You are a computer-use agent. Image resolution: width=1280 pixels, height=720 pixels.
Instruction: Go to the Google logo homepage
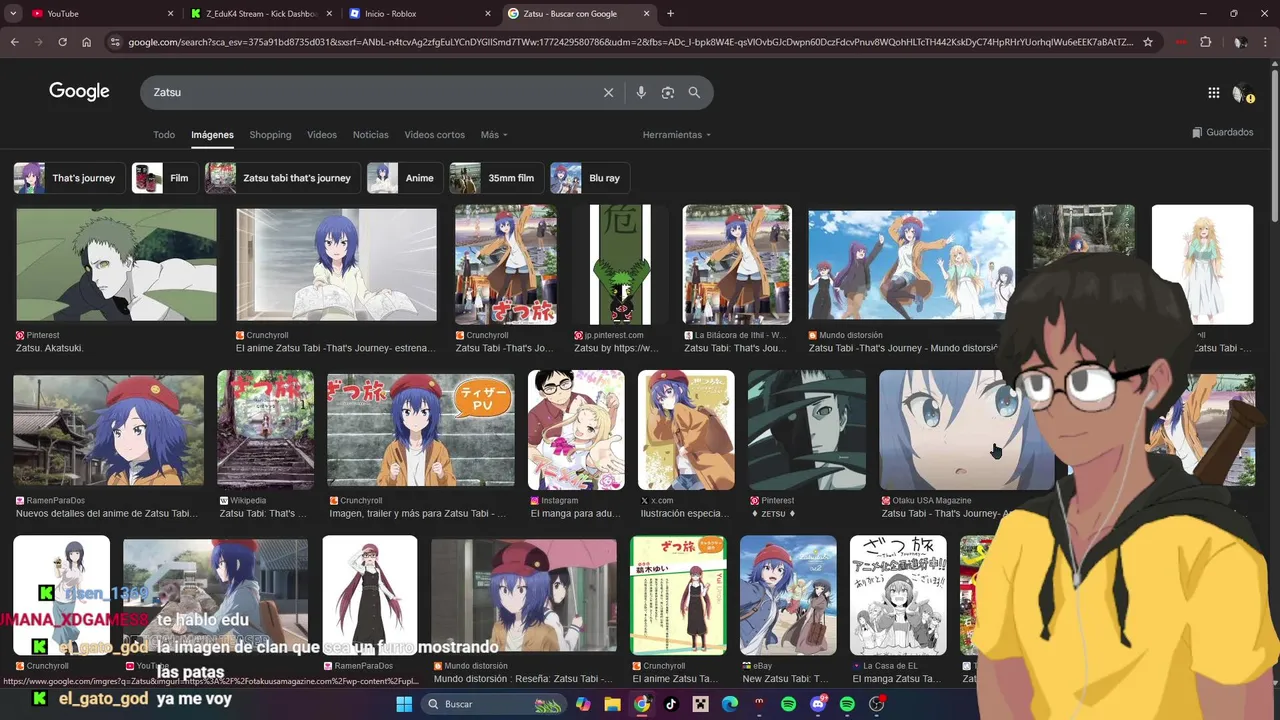(x=79, y=91)
